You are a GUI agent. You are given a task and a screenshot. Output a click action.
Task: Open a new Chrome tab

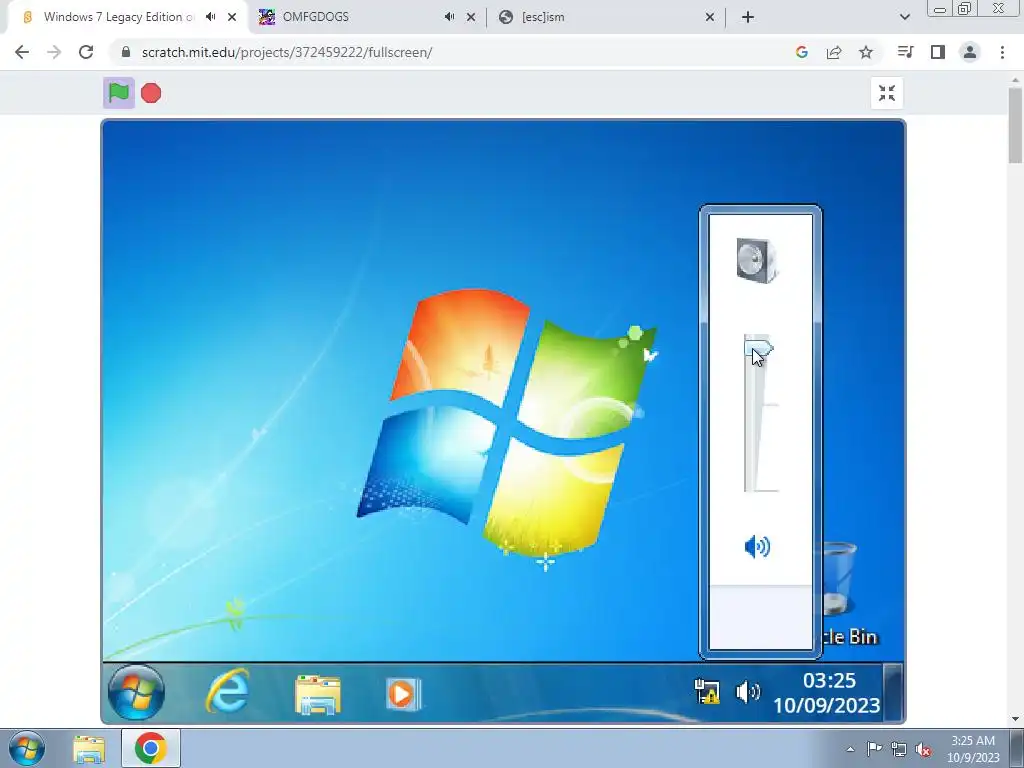(748, 18)
